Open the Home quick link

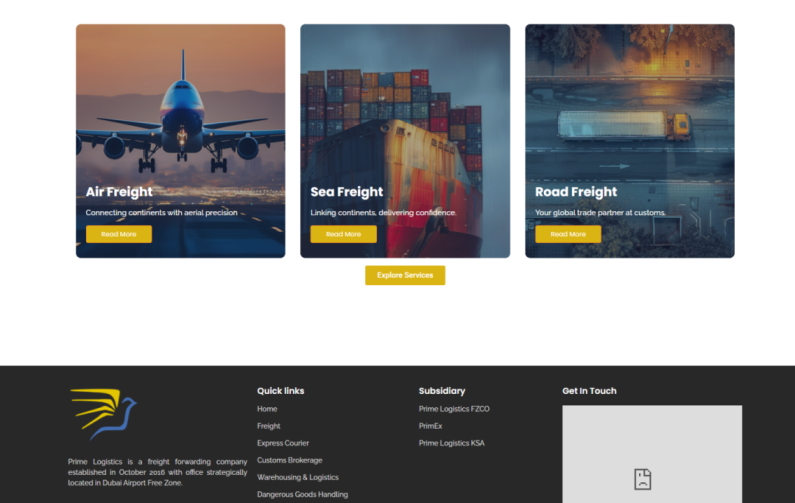coord(267,409)
